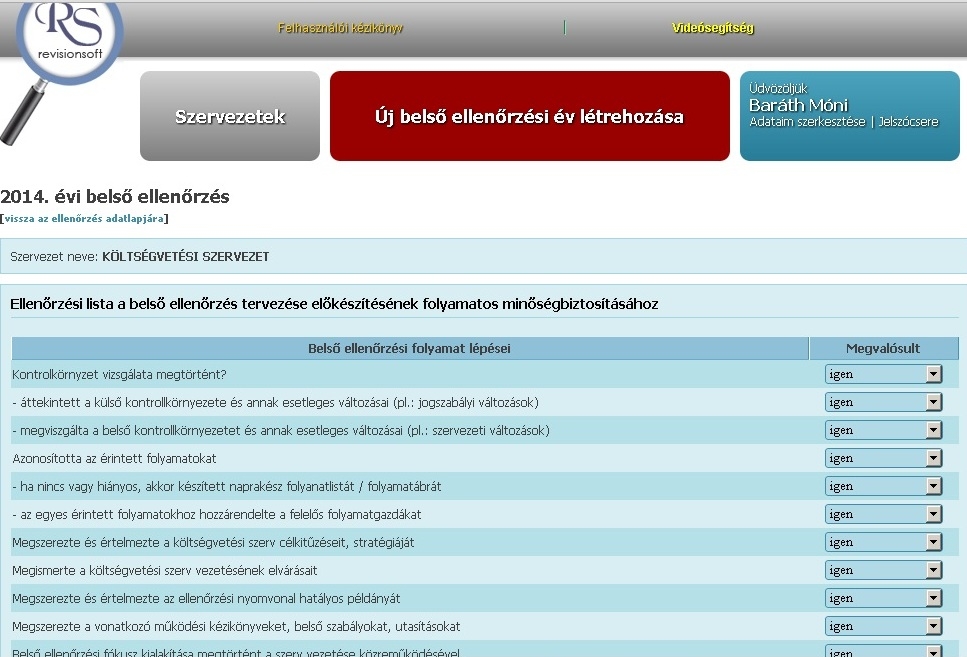Open dropdown for áttekintett a külső kontrollkörnyezete row
The width and height of the screenshot is (967, 657).
pyautogui.click(x=883, y=402)
